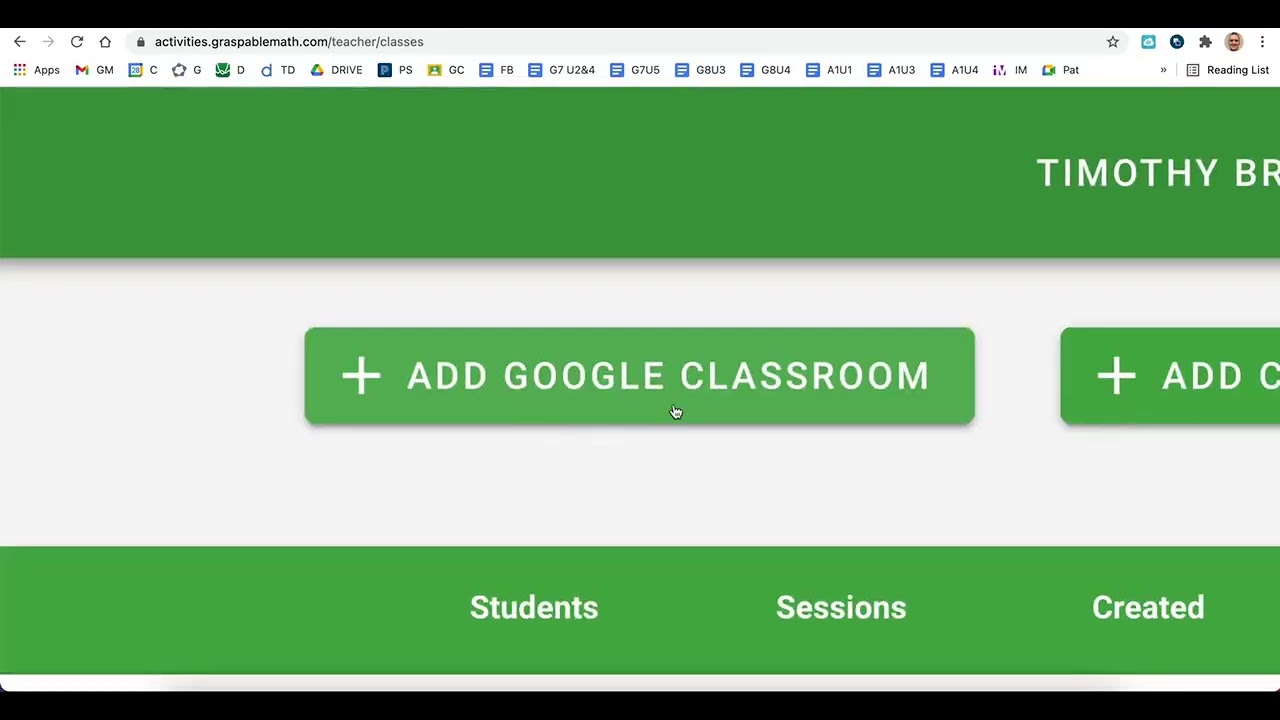Click the Created column header

(x=1148, y=608)
